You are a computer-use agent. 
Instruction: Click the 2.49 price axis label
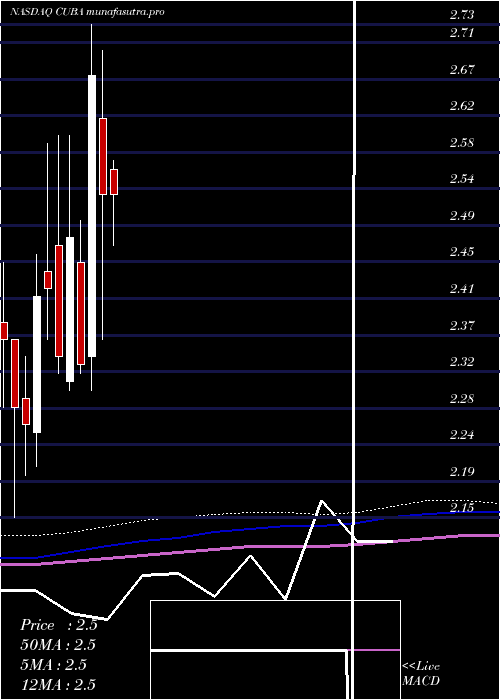click(x=462, y=216)
